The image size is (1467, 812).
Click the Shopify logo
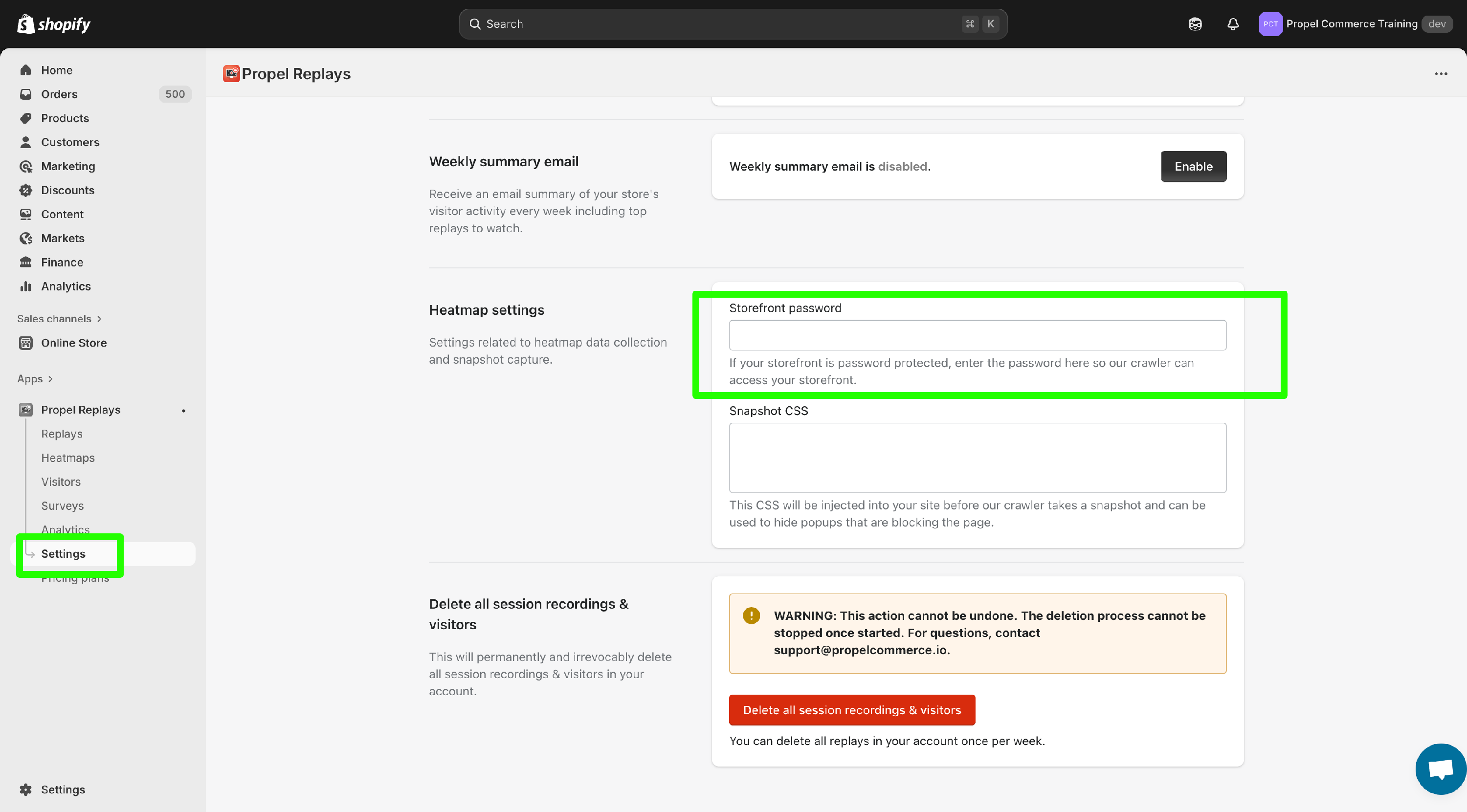point(54,24)
